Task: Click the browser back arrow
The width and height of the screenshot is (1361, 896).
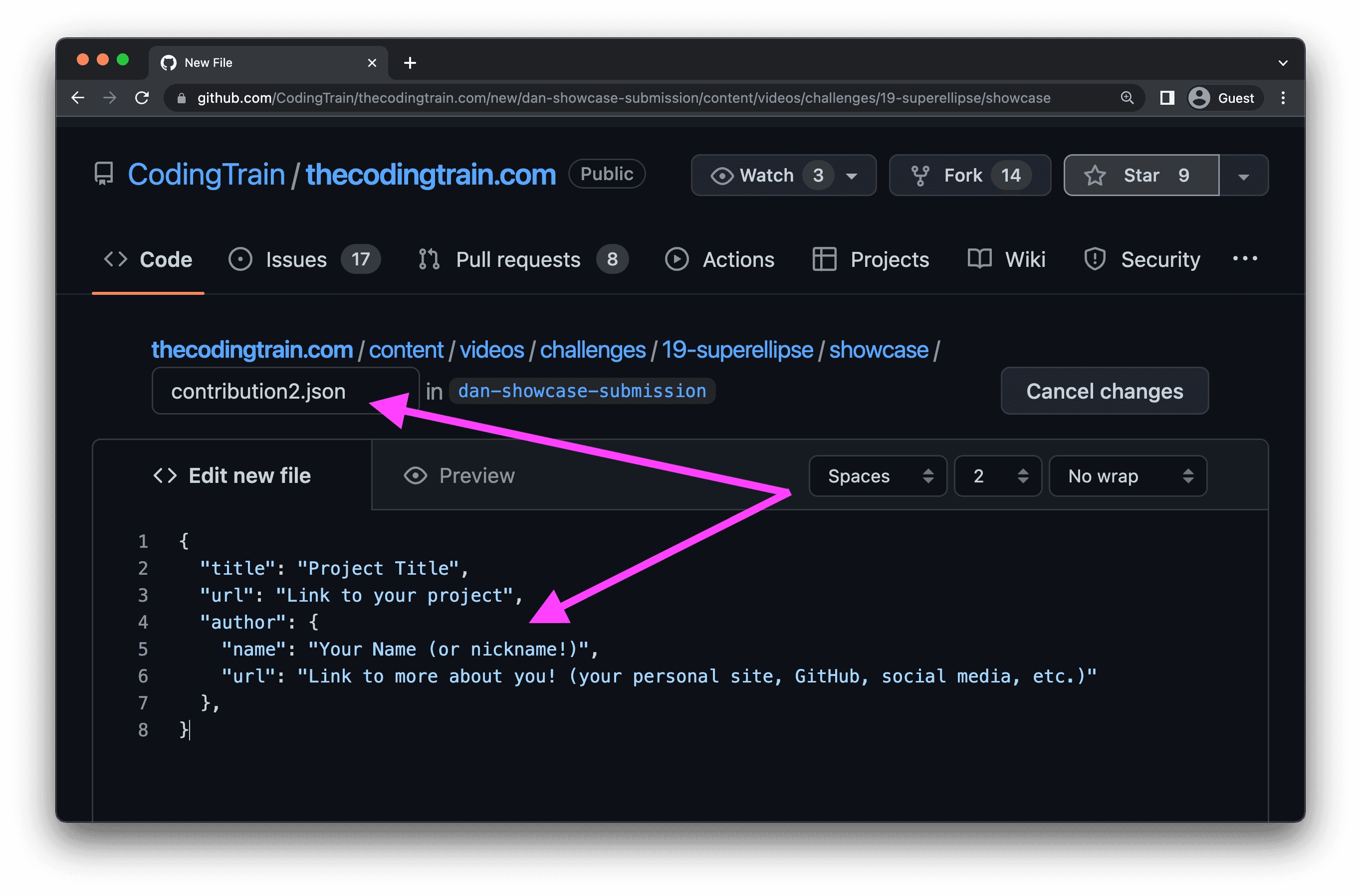Action: point(78,98)
